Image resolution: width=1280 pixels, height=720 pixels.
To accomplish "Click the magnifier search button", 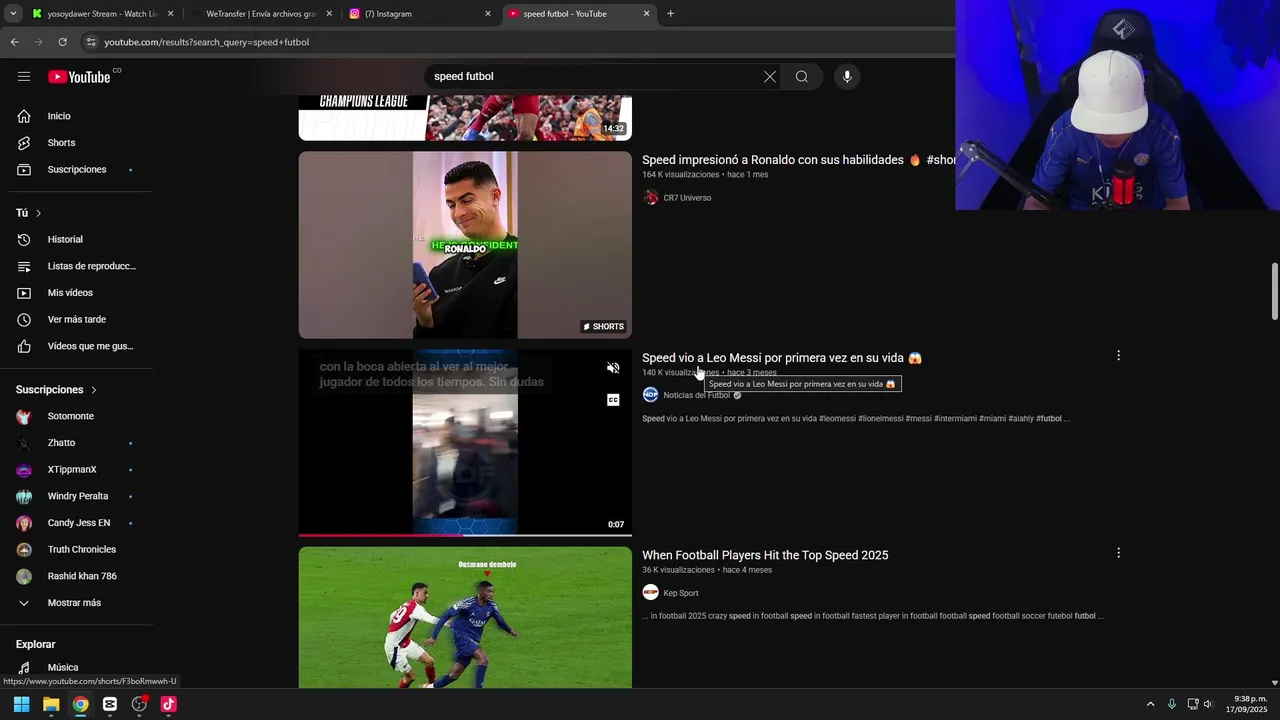I will 802,77.
